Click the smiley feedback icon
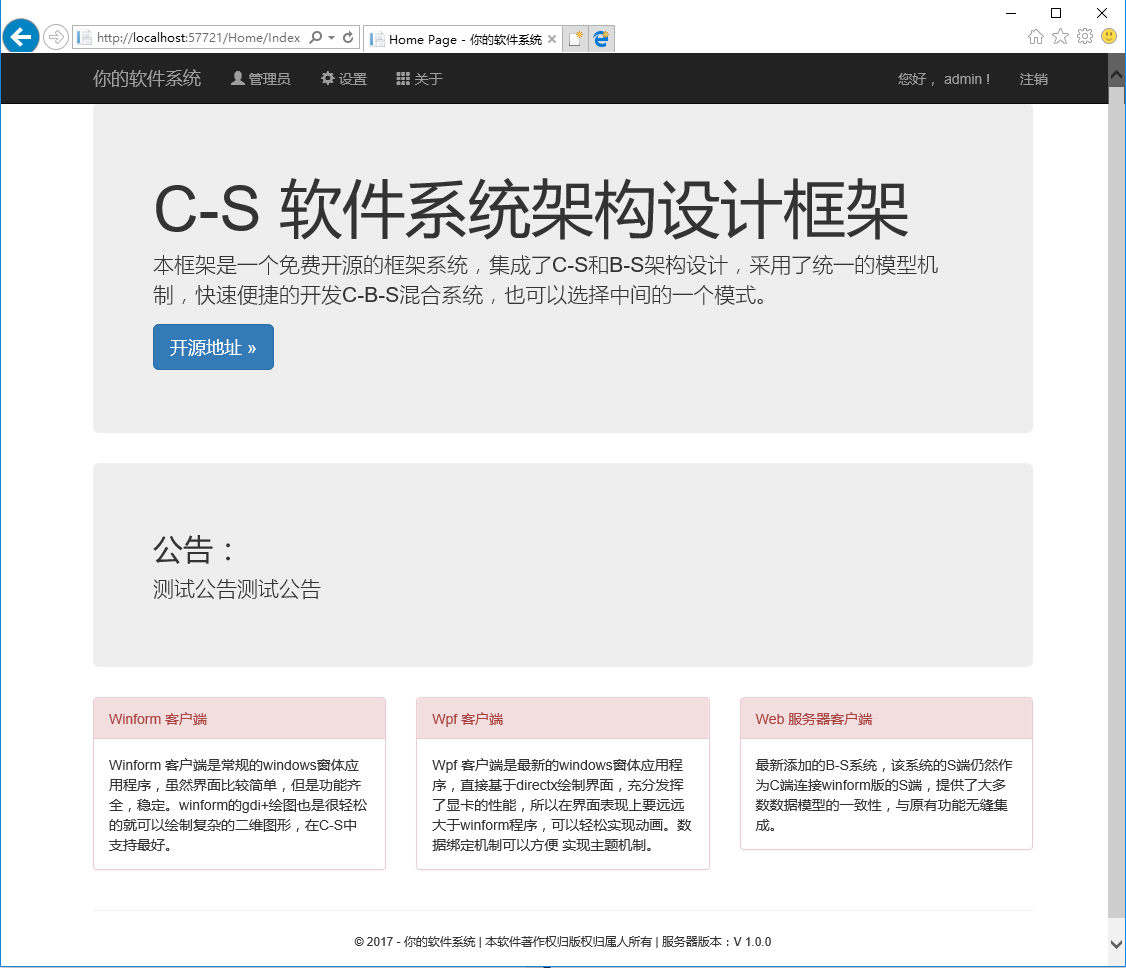The height and width of the screenshot is (968, 1126). [1109, 37]
